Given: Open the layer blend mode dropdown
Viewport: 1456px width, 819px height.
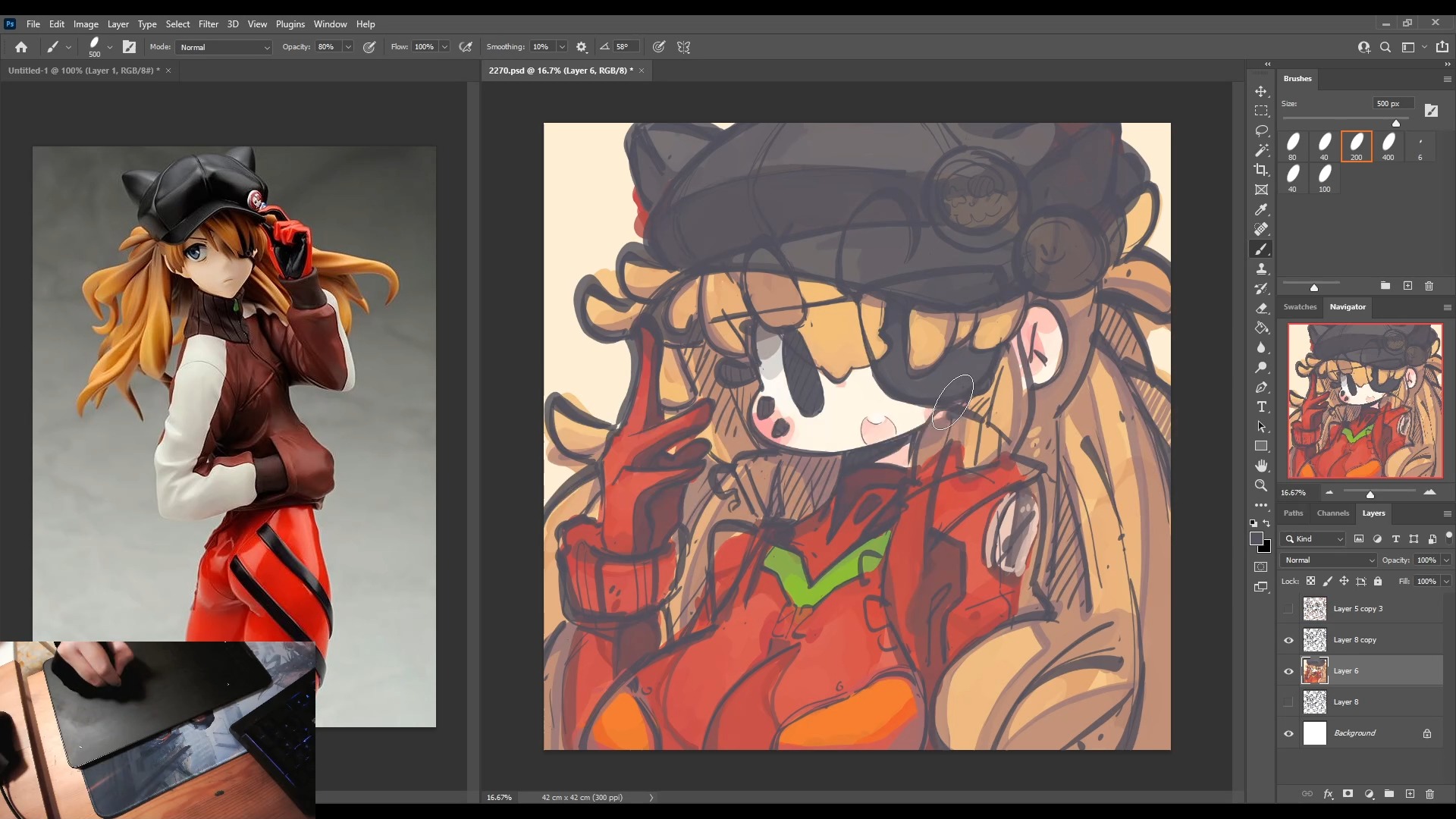Looking at the screenshot, I should [1329, 560].
